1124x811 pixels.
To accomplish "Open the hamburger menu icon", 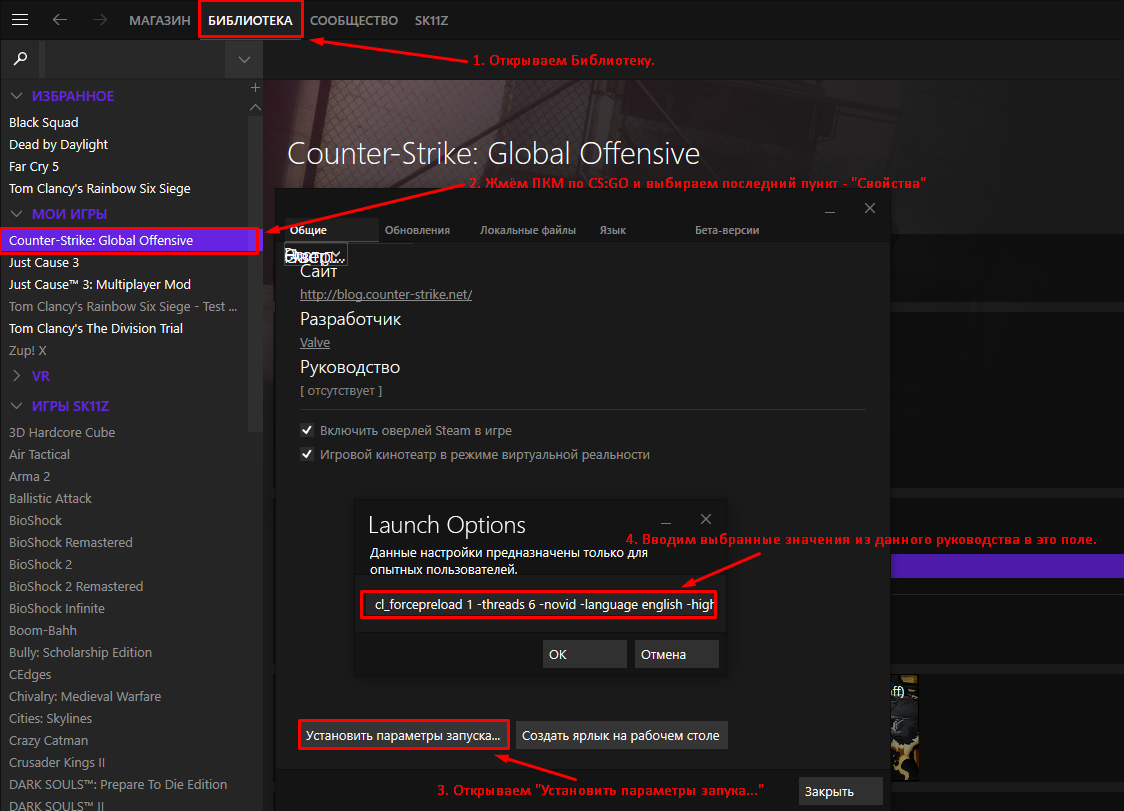I will click(20, 20).
